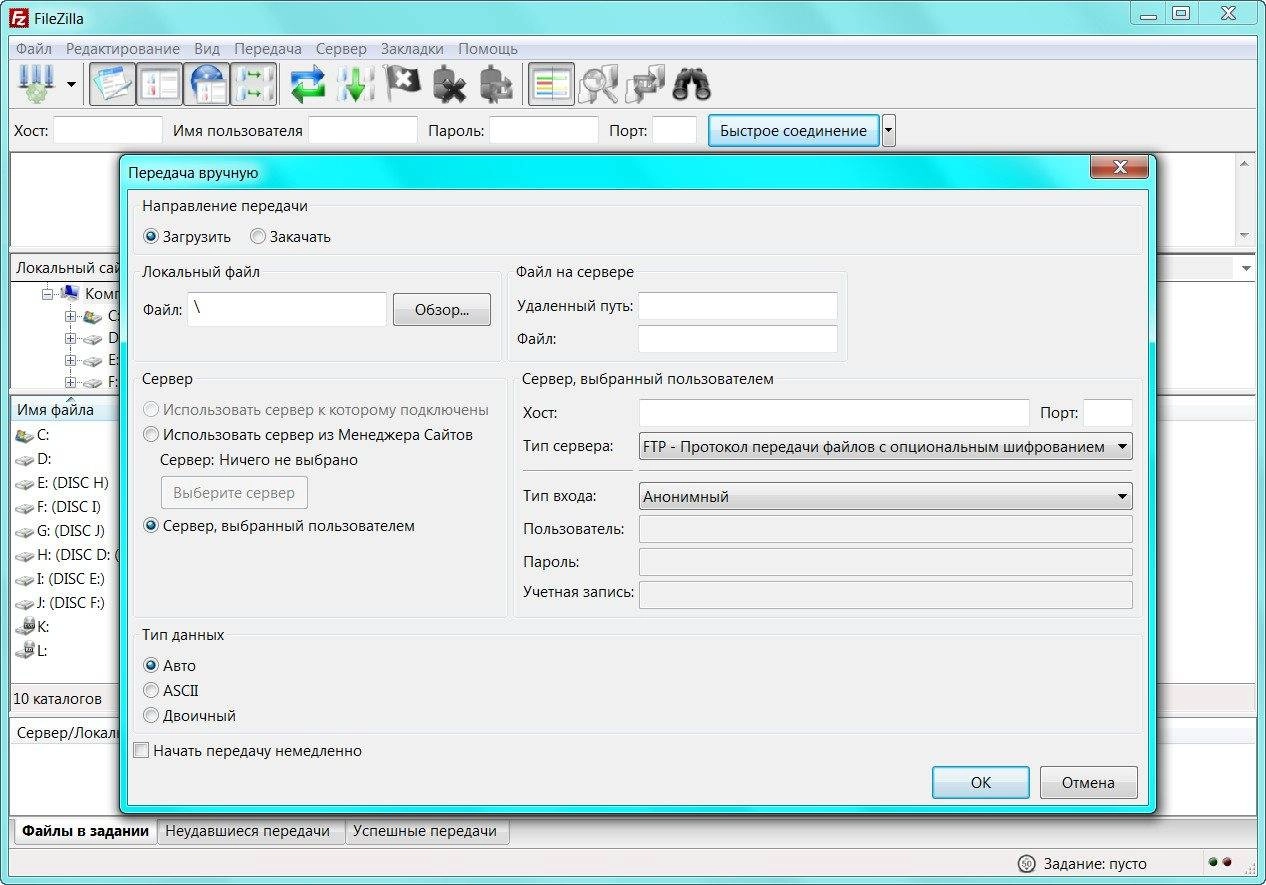Open the Сервер menu
1266x885 pixels.
click(x=341, y=48)
